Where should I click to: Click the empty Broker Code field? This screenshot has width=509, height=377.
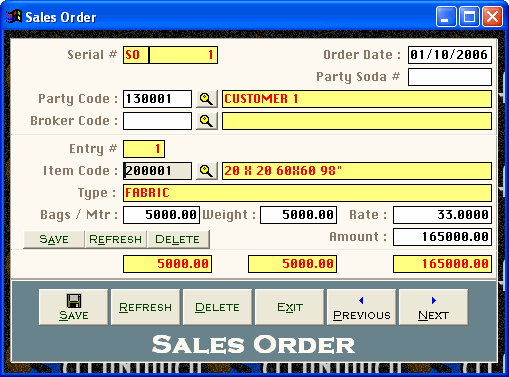pos(157,121)
